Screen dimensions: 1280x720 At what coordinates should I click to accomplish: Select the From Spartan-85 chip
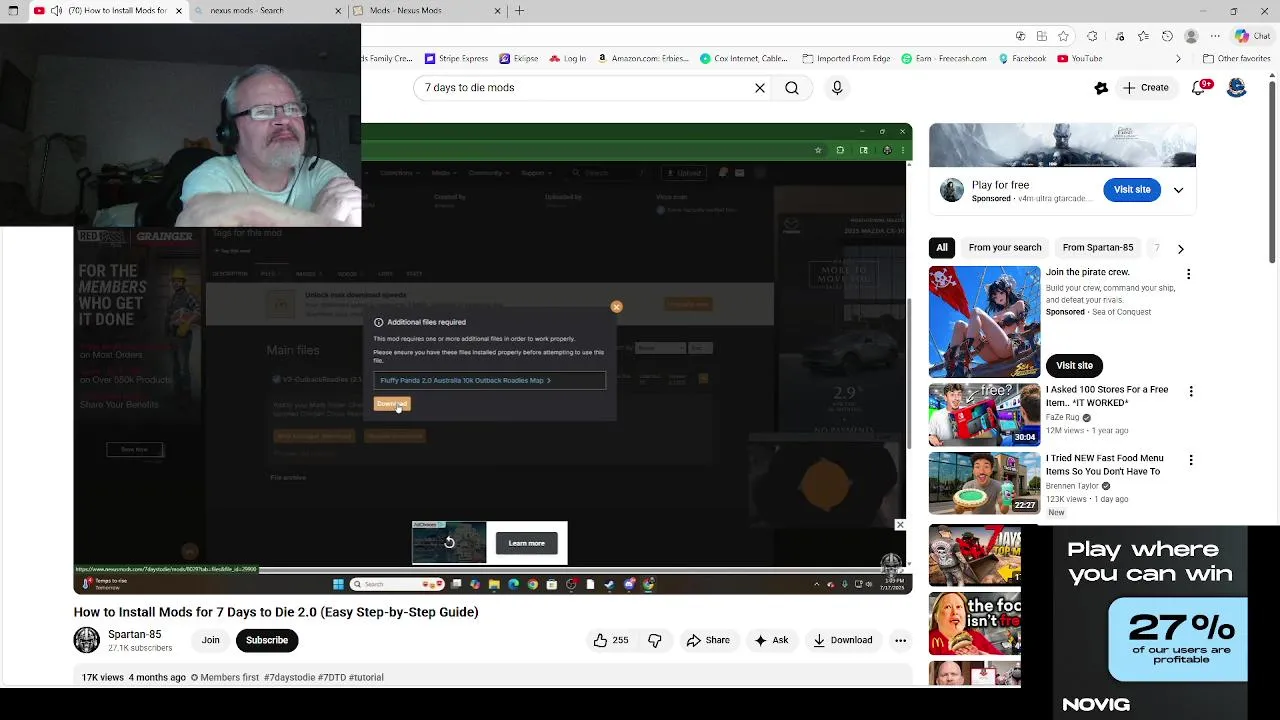click(1098, 248)
